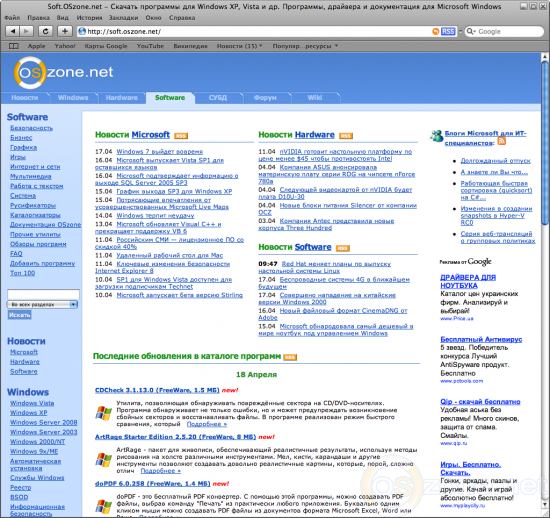This screenshot has width=550, height=518.
Task: Click the Искать search button
Action: tap(20, 315)
